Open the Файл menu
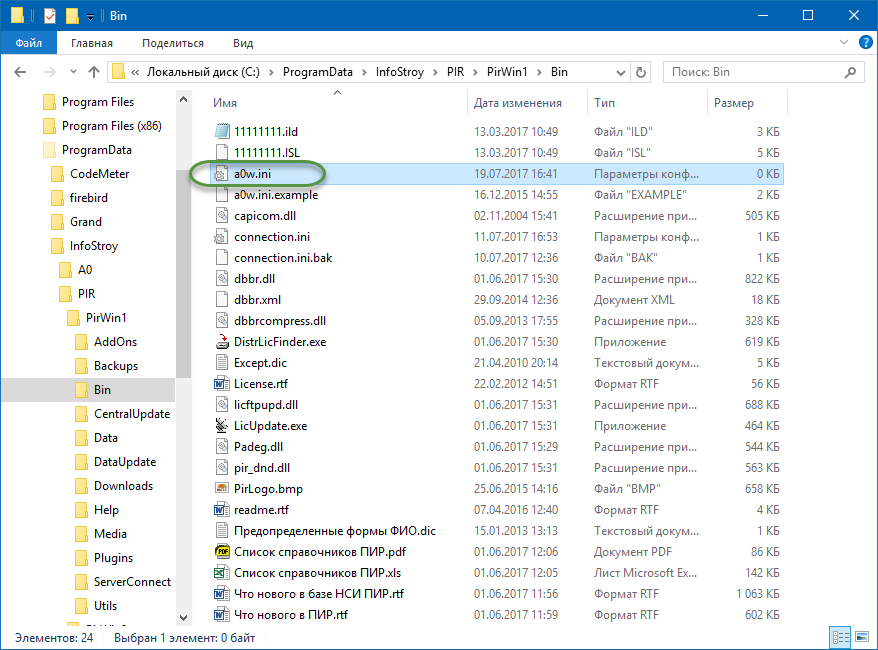 [28, 43]
